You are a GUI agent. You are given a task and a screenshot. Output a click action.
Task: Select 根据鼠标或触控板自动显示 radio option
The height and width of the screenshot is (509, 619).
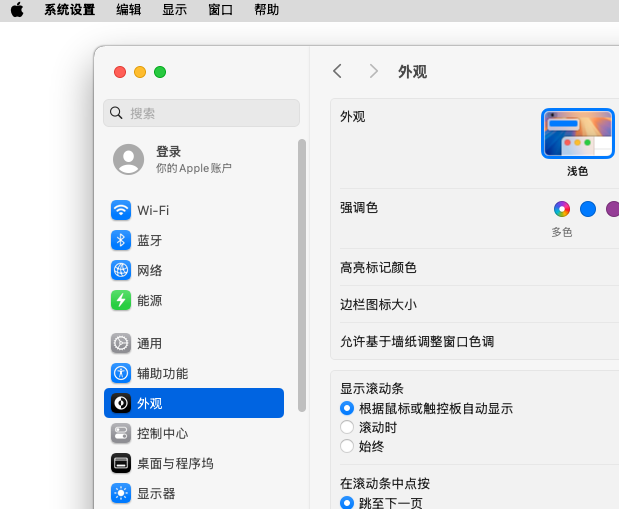[347, 408]
